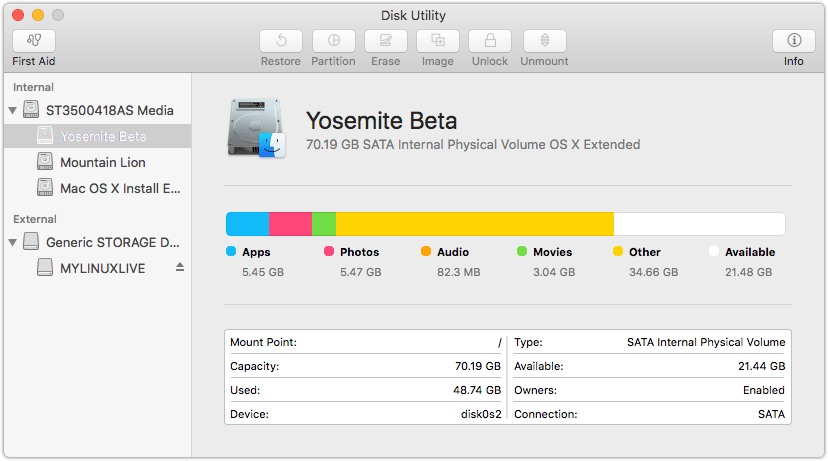Click the Erase toolbar icon
Viewport: 828px width, 461px height.
(x=385, y=41)
